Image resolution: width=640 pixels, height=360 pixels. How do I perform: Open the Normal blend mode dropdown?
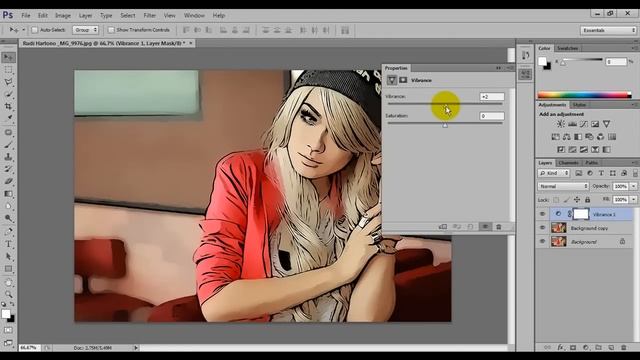click(563, 187)
